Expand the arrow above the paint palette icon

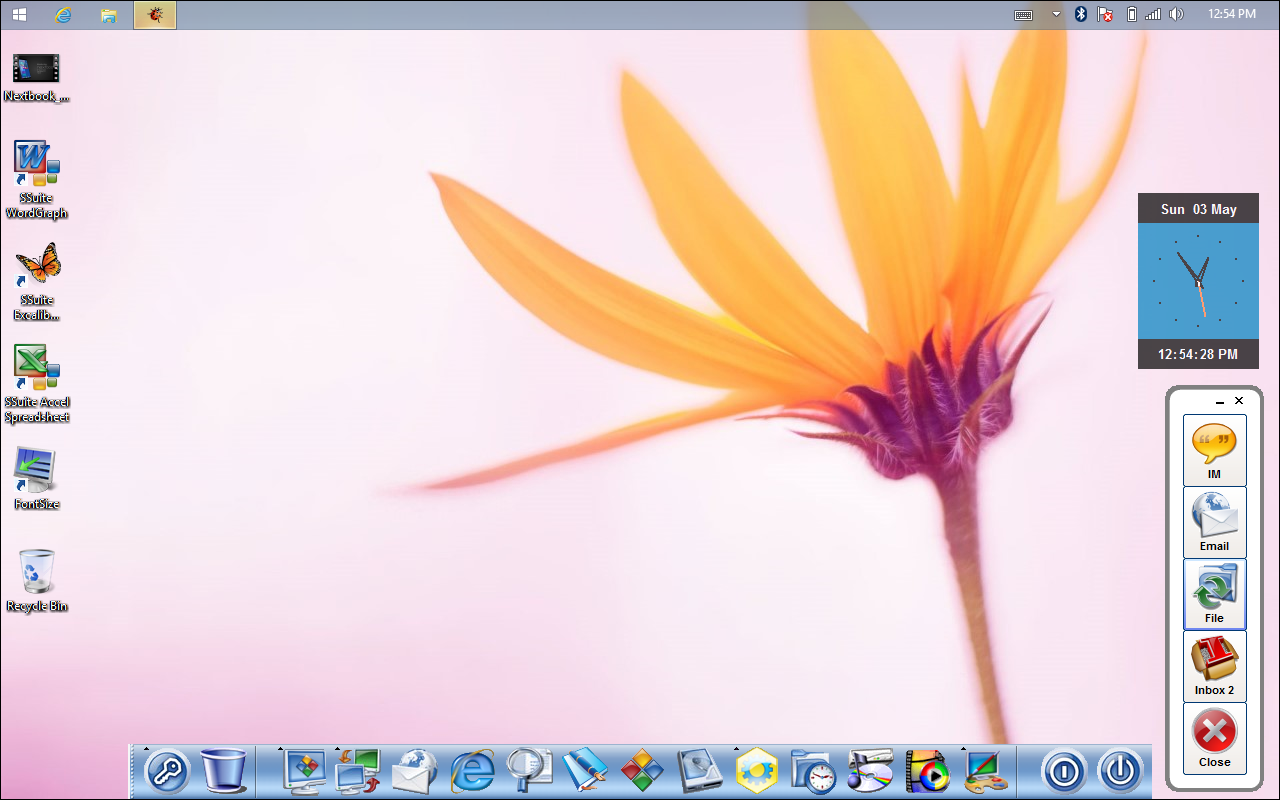click(964, 748)
